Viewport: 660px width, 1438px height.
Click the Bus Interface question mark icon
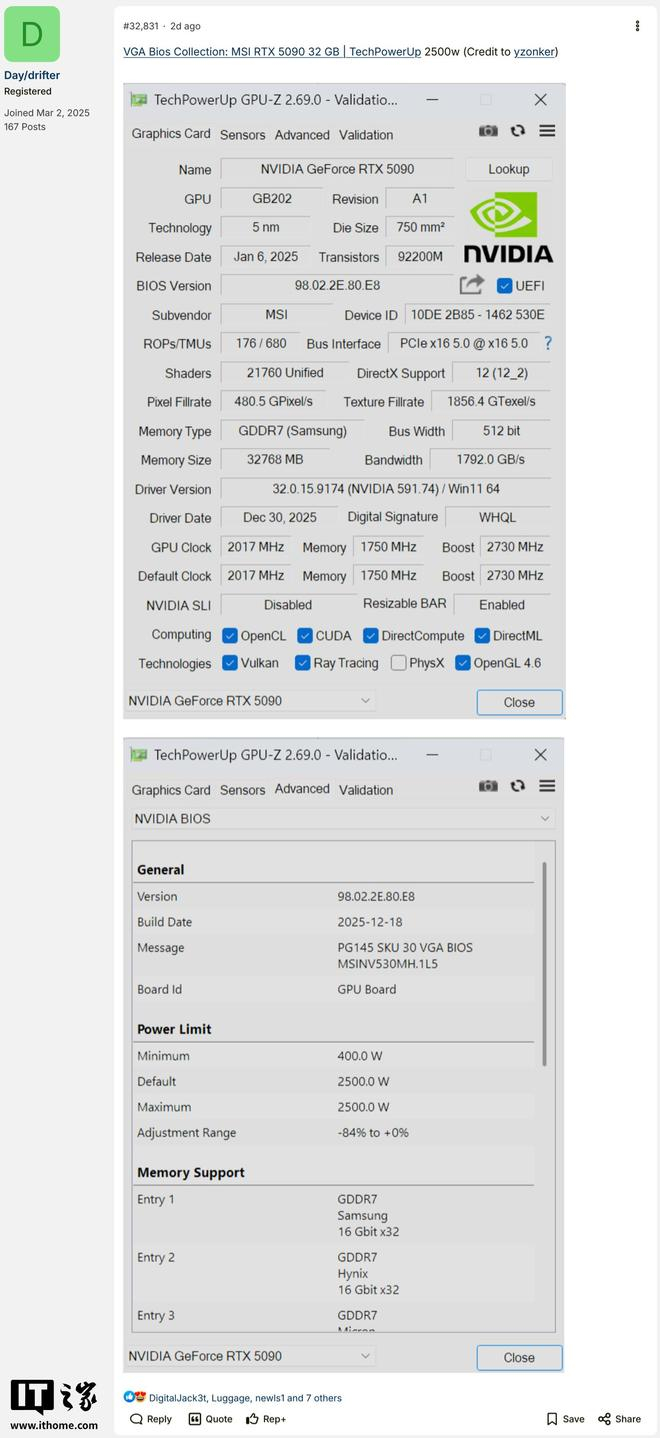(548, 343)
